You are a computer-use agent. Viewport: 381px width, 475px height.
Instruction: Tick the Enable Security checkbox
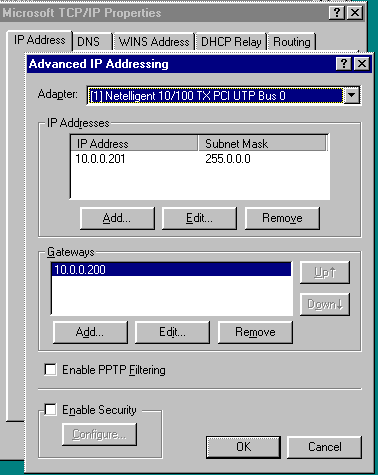[50, 410]
